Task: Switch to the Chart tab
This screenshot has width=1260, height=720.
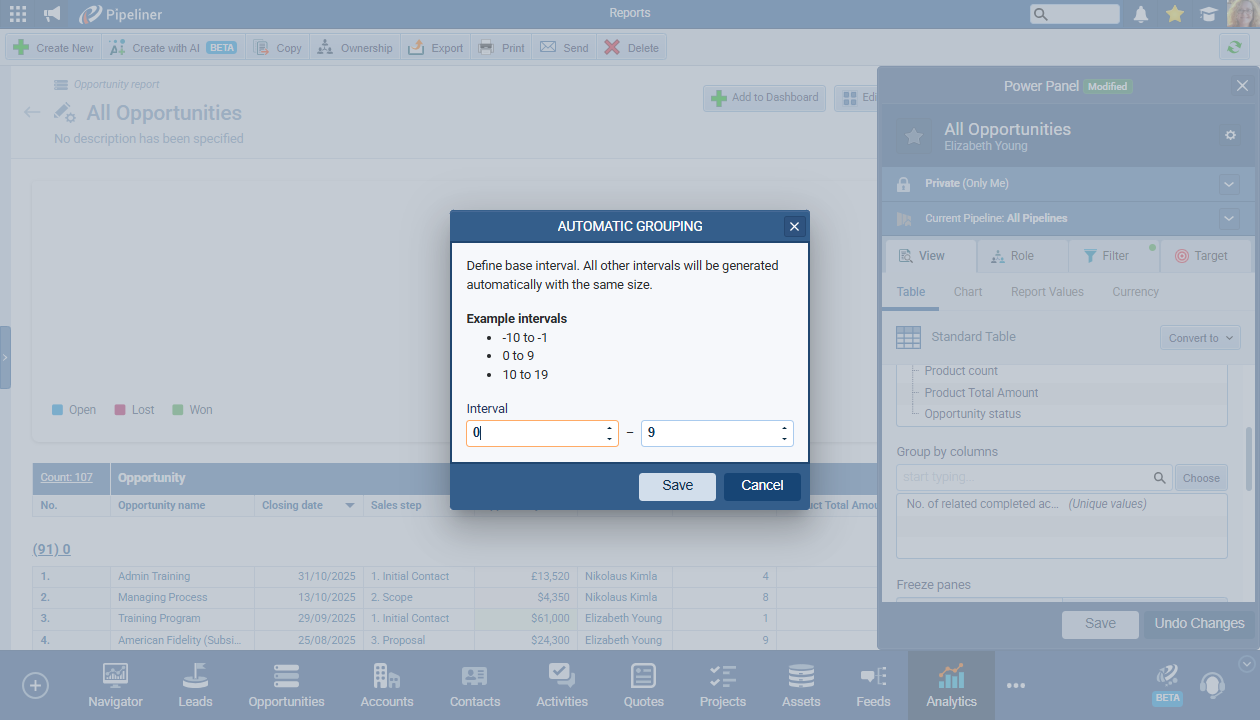Action: (x=968, y=292)
